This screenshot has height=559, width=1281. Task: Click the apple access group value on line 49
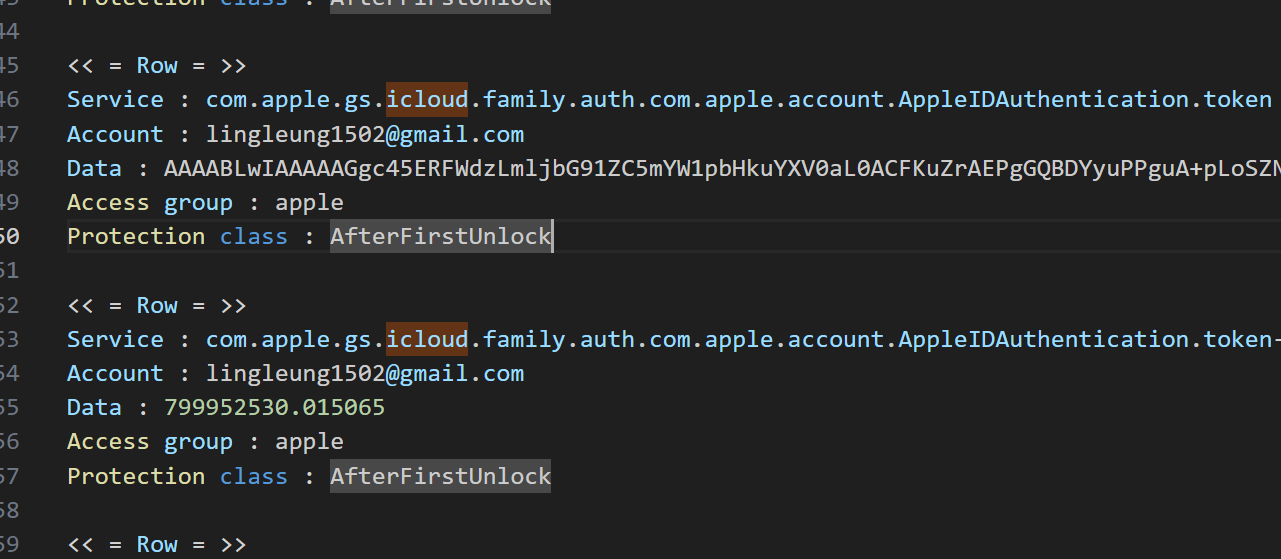[x=309, y=203]
